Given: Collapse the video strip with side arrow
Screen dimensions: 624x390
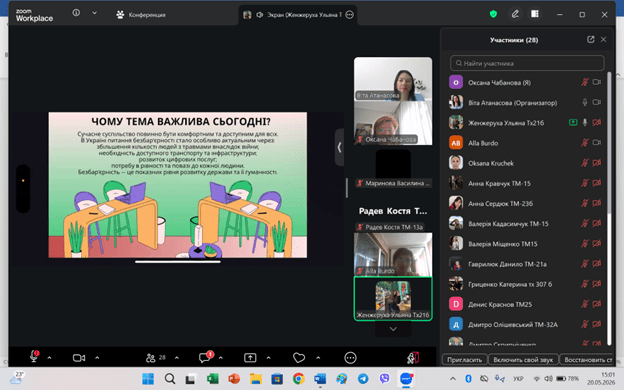Looking at the screenshot, I should [339, 147].
